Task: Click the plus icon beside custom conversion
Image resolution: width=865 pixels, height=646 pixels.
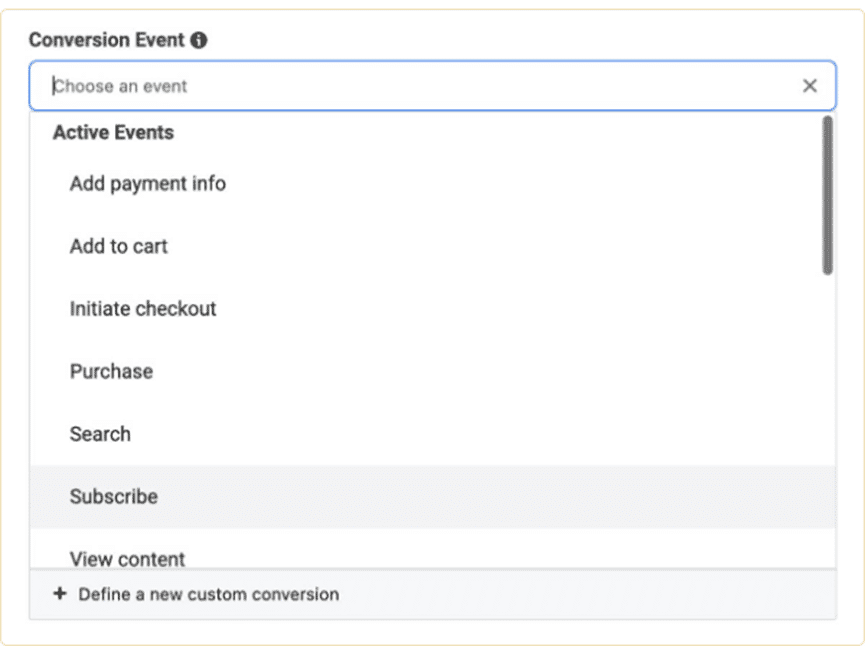Action: 59,594
